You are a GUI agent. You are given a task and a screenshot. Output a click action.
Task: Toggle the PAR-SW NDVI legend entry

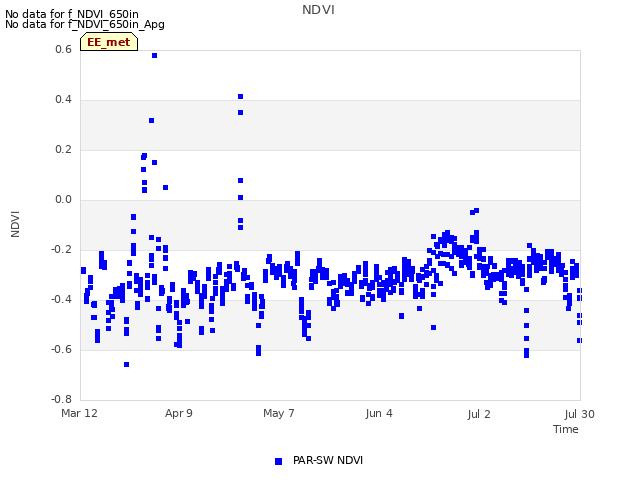coord(319,461)
